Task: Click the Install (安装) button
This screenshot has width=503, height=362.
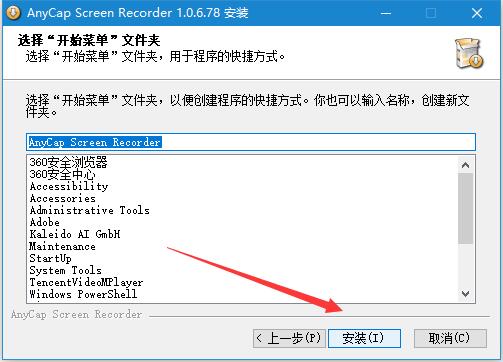Action: pyautogui.click(x=364, y=338)
